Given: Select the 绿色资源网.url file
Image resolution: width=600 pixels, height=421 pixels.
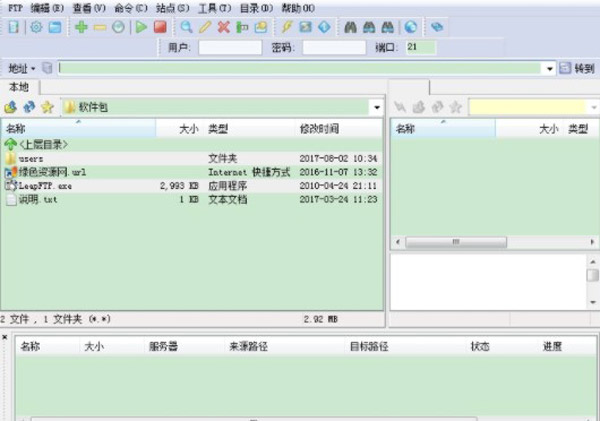Looking at the screenshot, I should coord(191,172).
